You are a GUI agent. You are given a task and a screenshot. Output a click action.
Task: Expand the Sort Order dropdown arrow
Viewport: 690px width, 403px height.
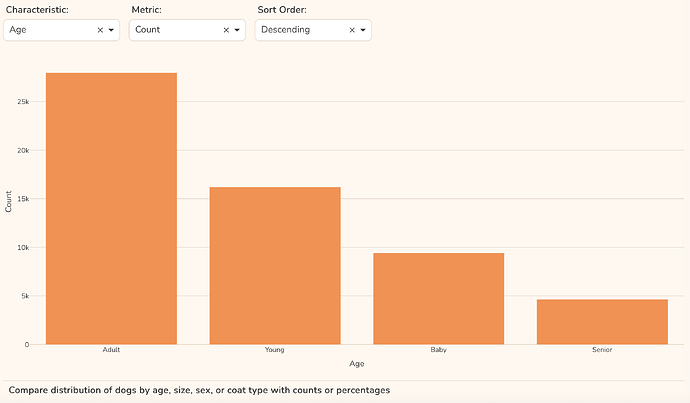click(x=363, y=30)
